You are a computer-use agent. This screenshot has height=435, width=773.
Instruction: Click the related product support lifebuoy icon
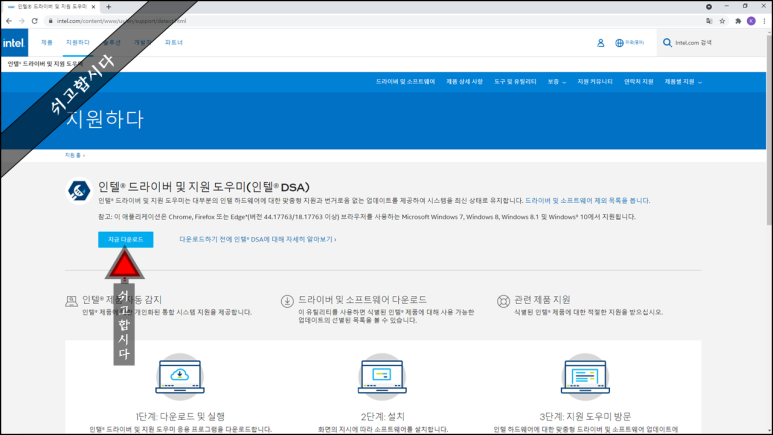(x=503, y=301)
